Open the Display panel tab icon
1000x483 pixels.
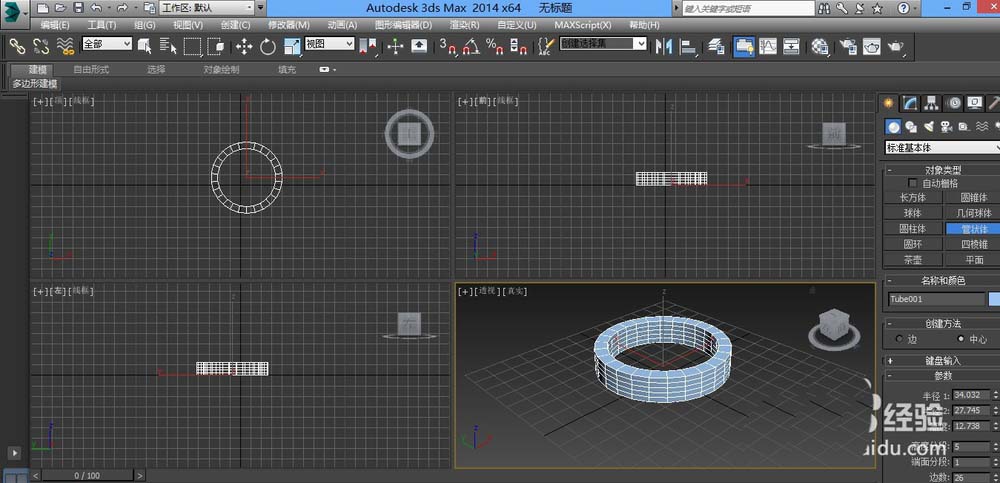[x=974, y=103]
